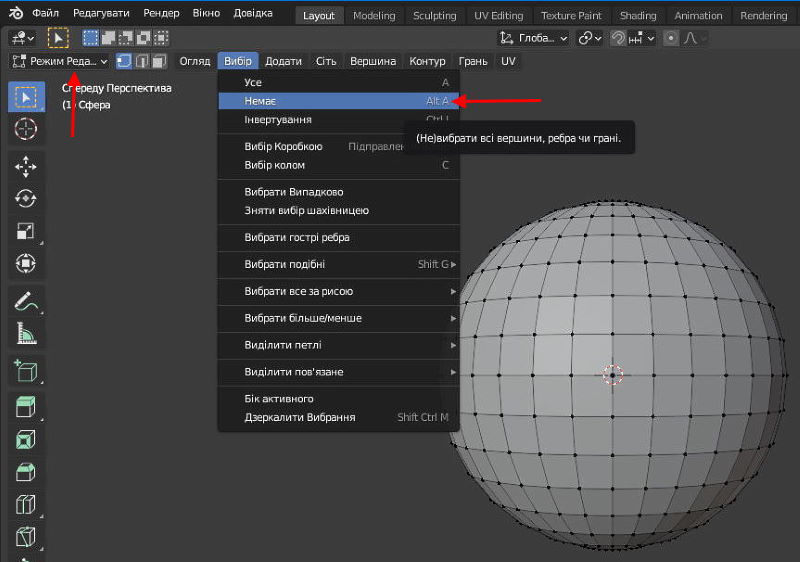Choose 'Немає' to deselect all
Viewport: 800px width, 562px height.
(x=339, y=101)
